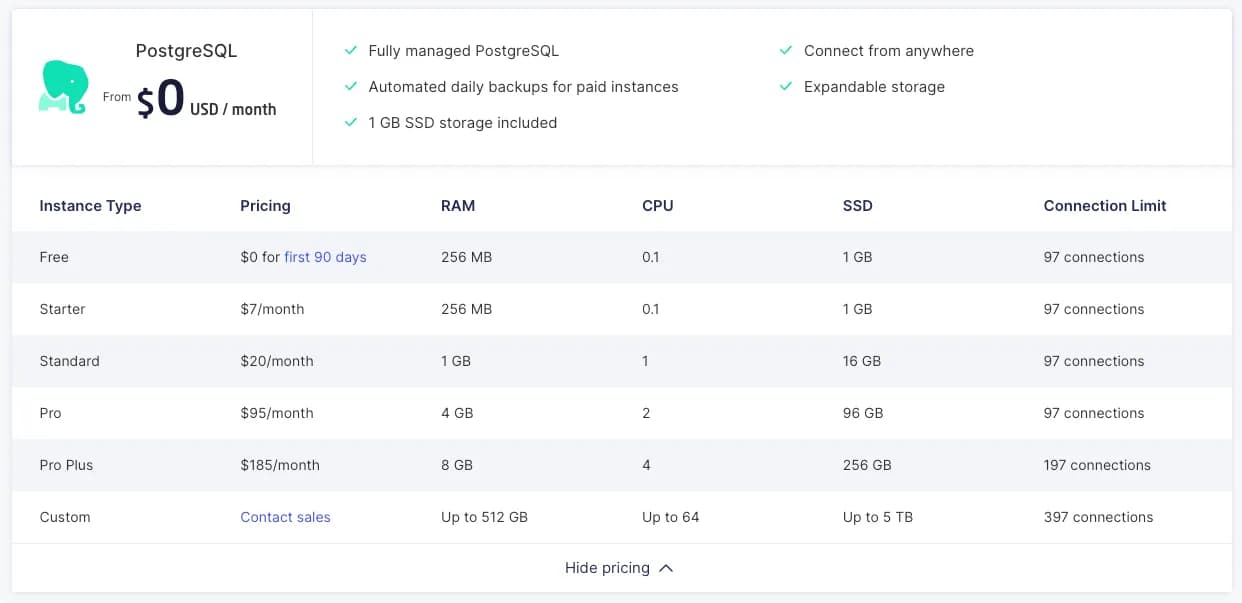Click checkmark beside Automated daily backups

[x=351, y=86]
